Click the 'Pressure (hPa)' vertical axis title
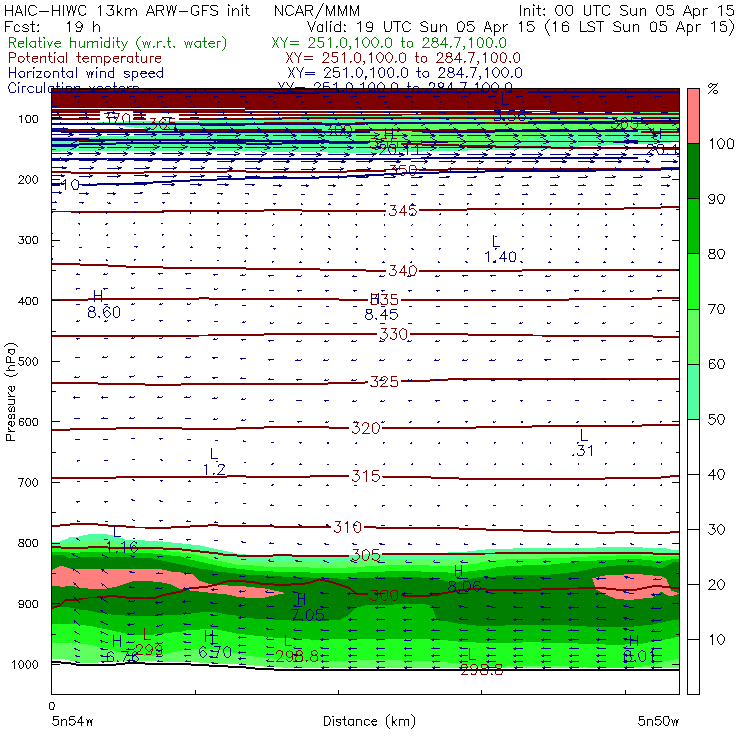 pyautogui.click(x=11, y=392)
